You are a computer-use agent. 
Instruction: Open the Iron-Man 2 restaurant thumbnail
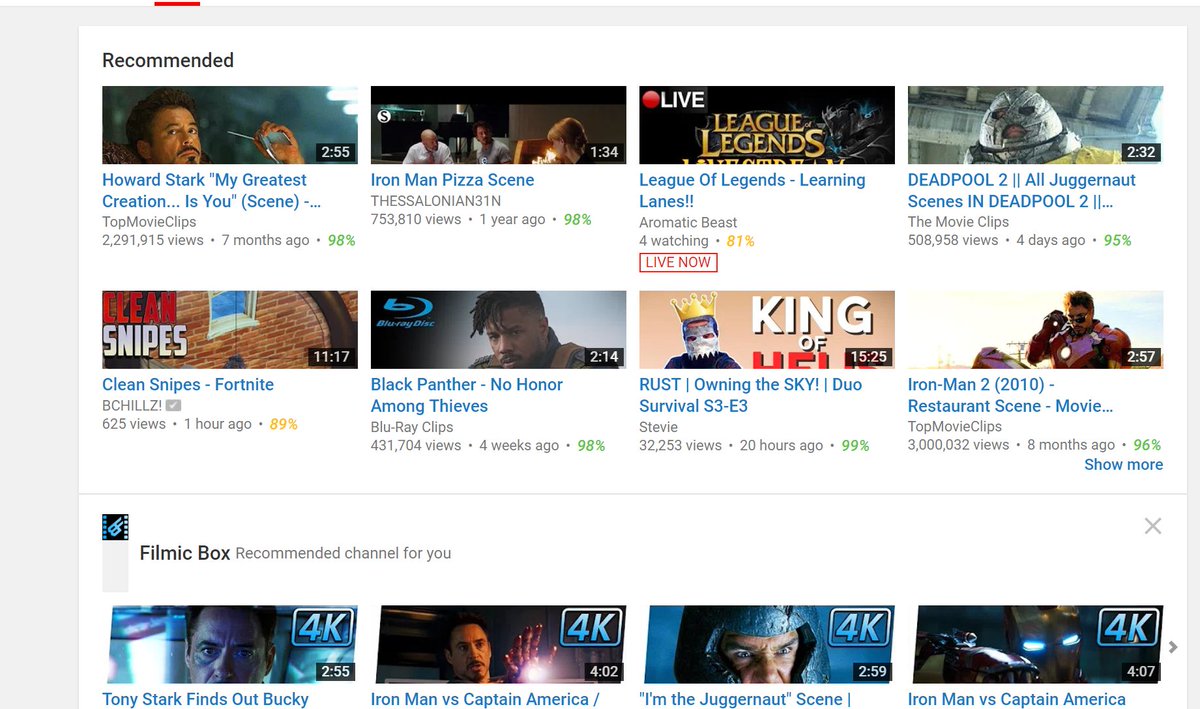(1035, 330)
